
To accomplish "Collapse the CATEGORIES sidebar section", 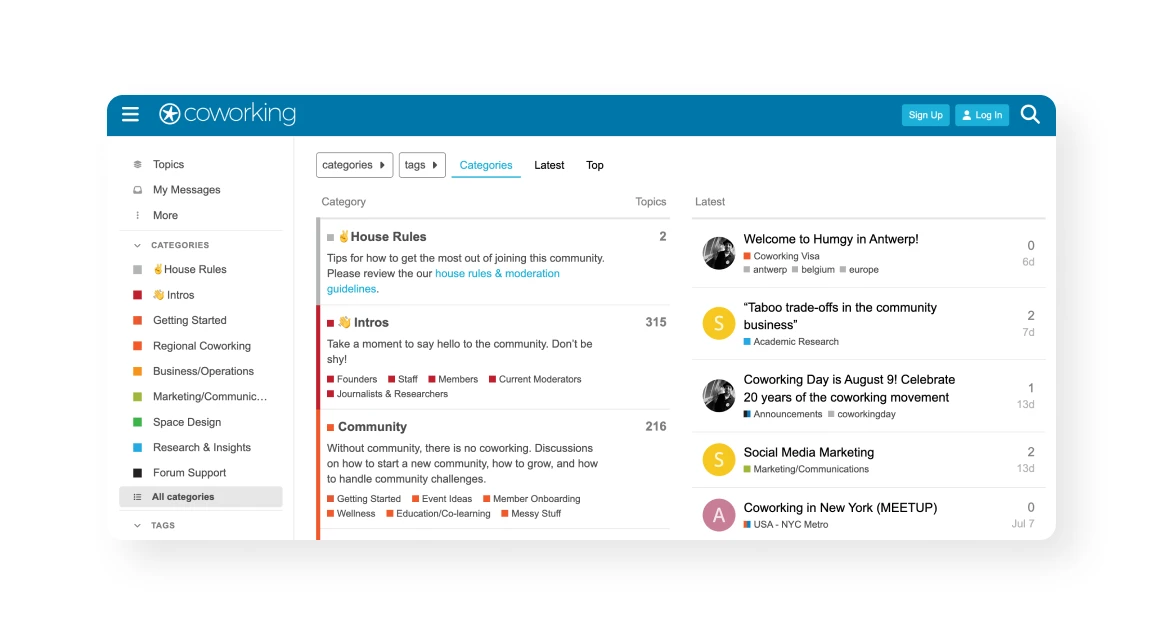I will point(138,245).
